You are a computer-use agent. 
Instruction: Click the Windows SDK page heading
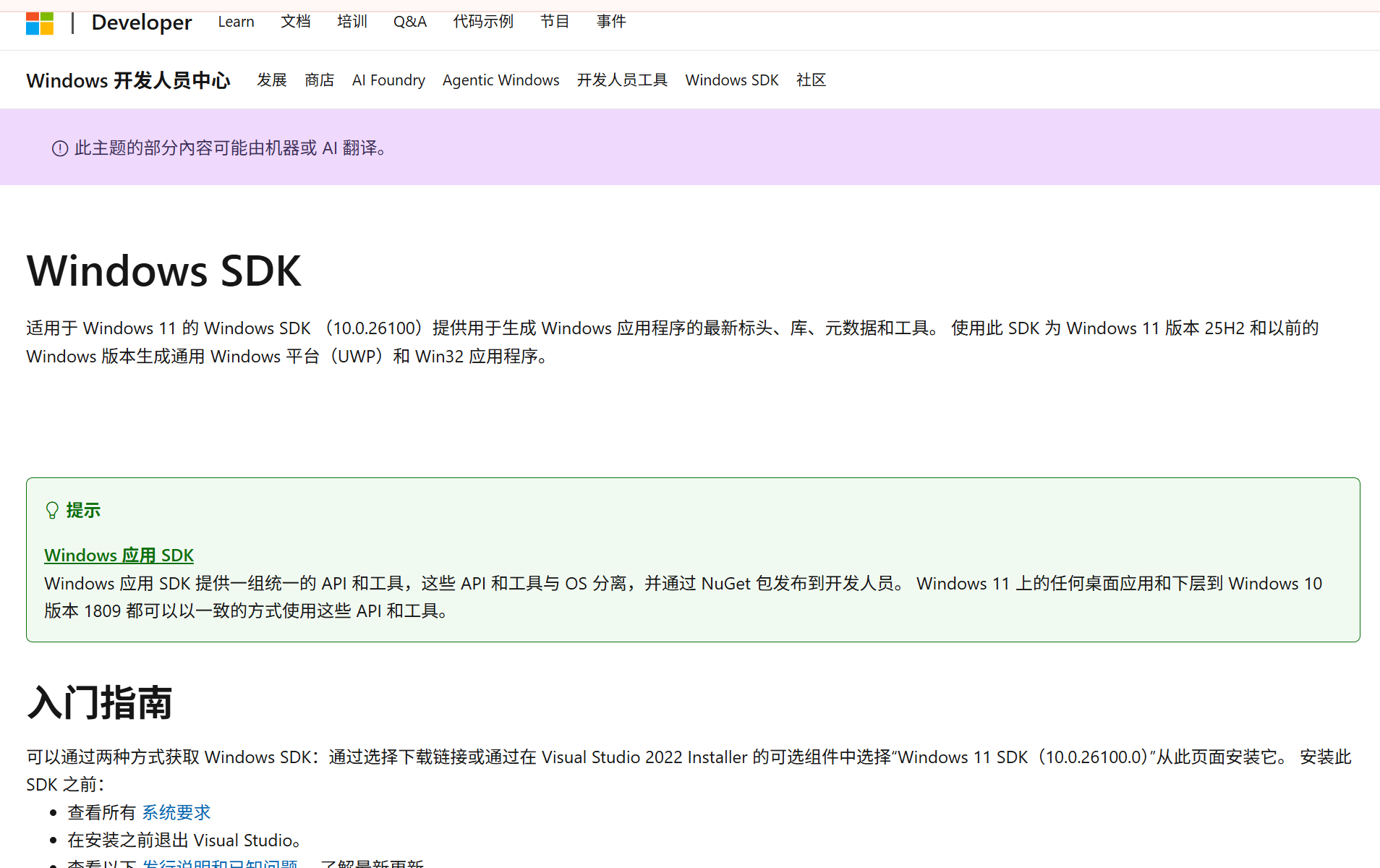[164, 271]
